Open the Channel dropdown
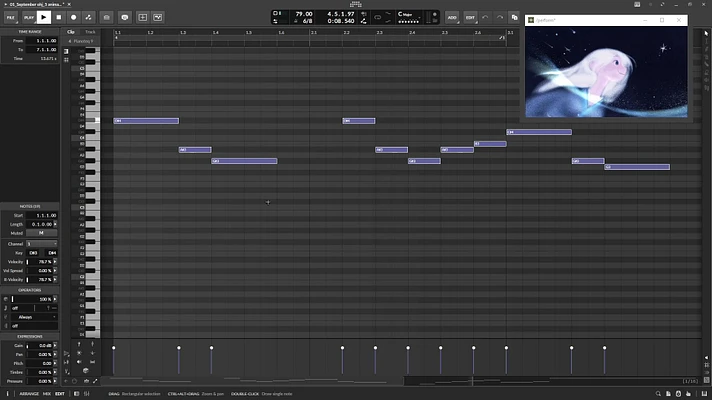 [x=41, y=244]
